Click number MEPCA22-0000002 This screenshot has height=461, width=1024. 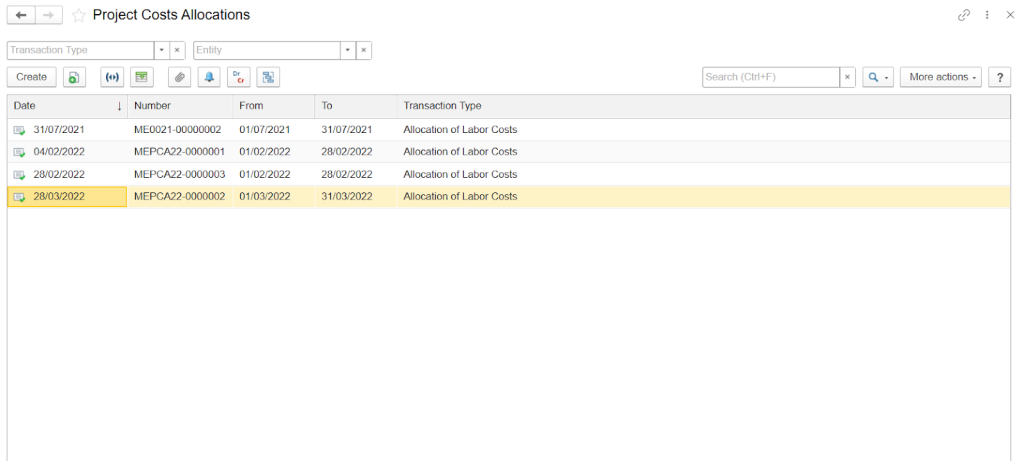[180, 197]
